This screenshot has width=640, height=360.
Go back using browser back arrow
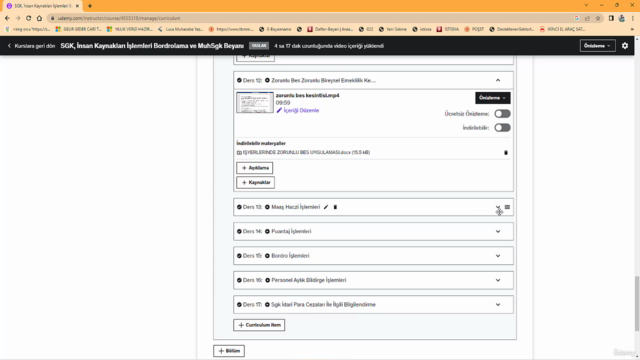(7, 18)
